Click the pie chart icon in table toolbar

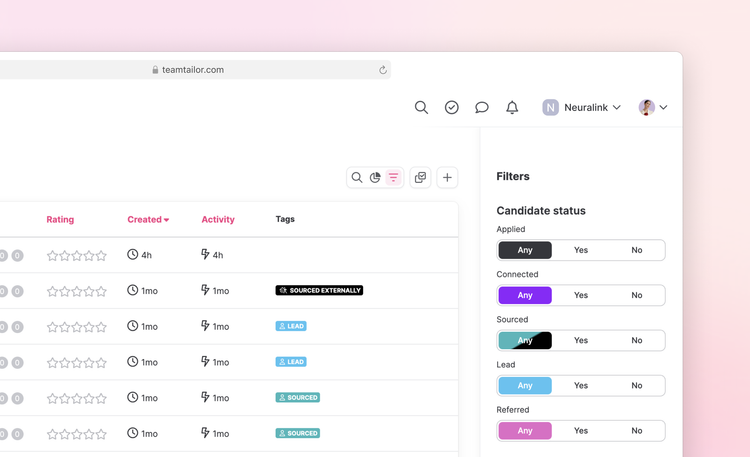[375, 178]
